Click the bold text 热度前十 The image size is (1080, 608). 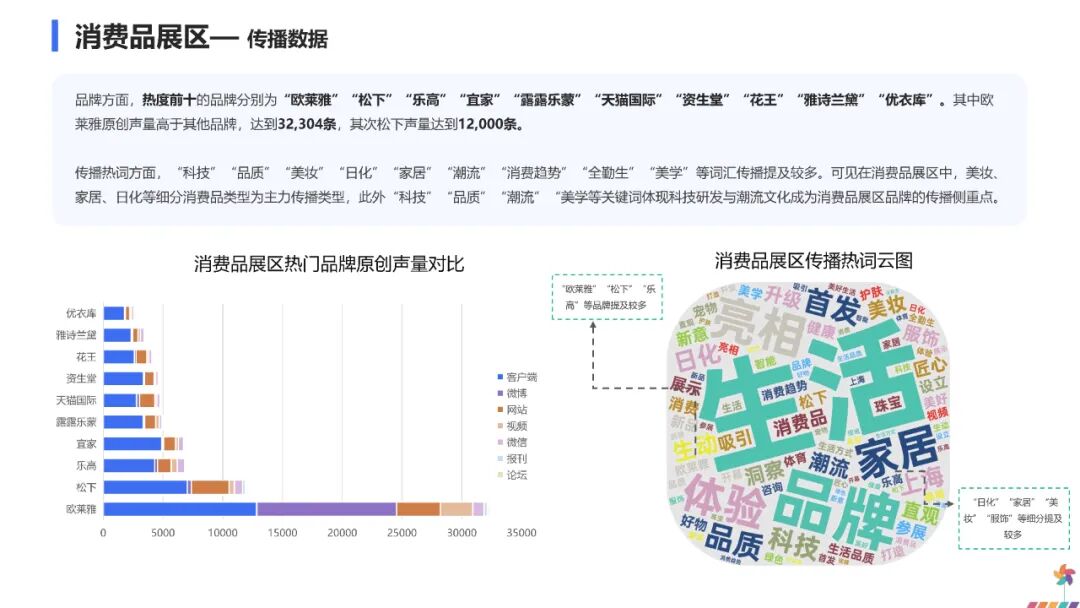pos(169,100)
